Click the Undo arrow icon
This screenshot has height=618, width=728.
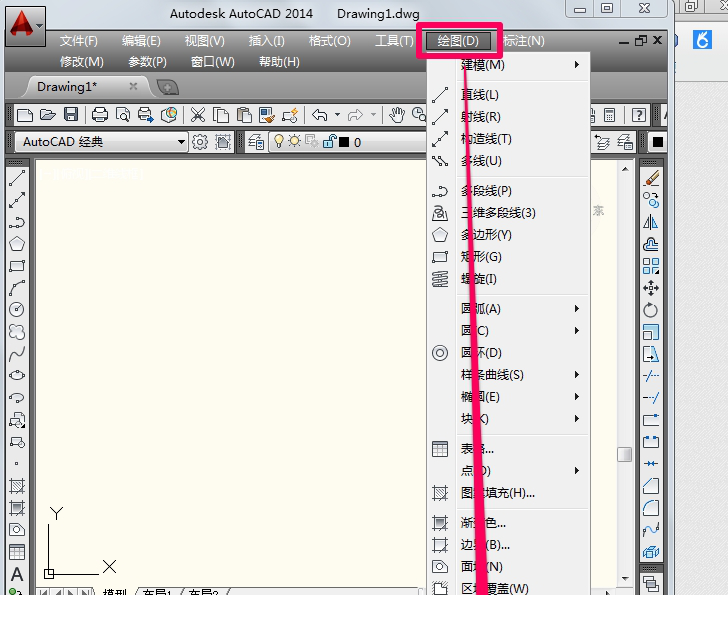coord(320,115)
